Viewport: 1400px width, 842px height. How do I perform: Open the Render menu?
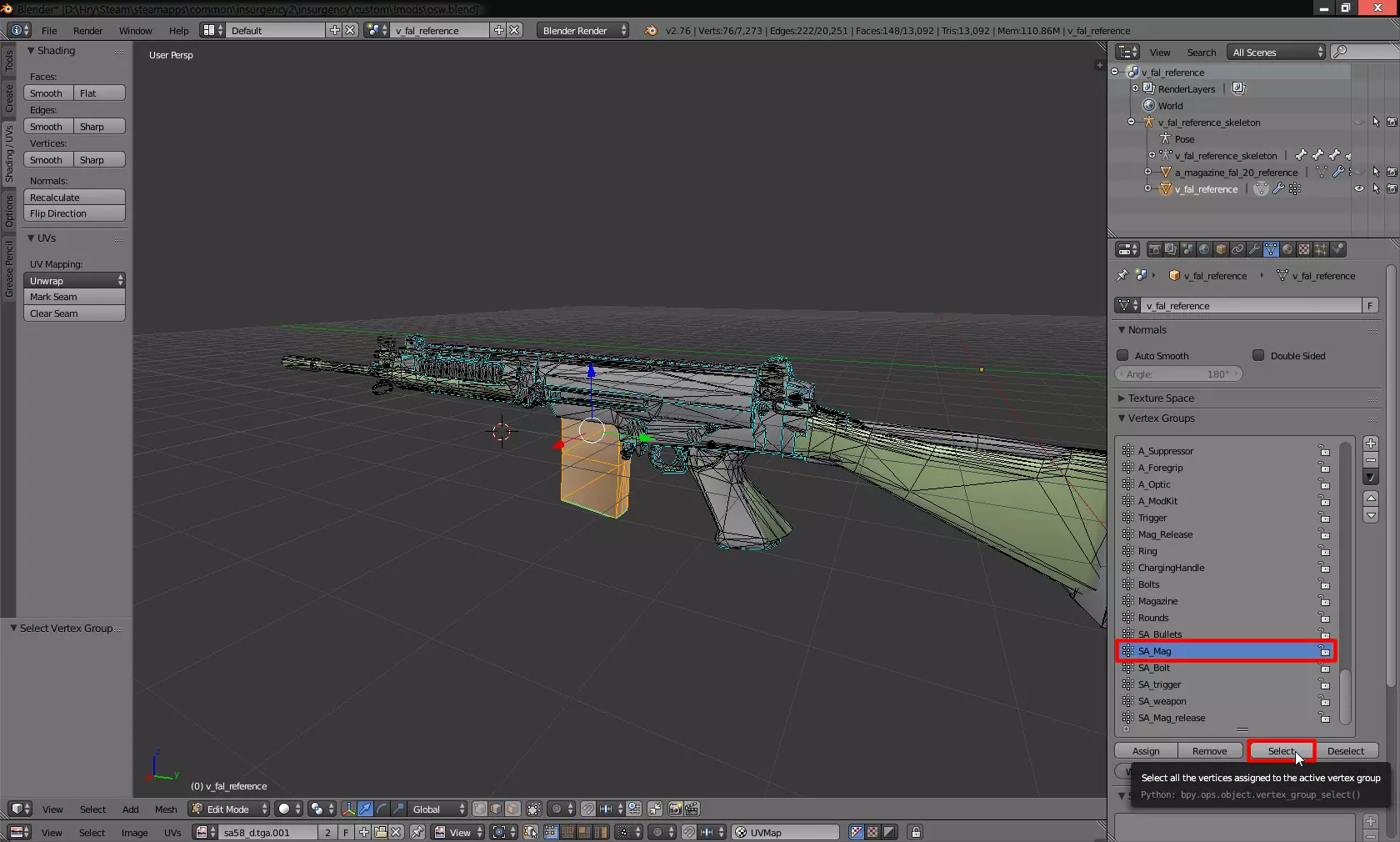tap(87, 30)
